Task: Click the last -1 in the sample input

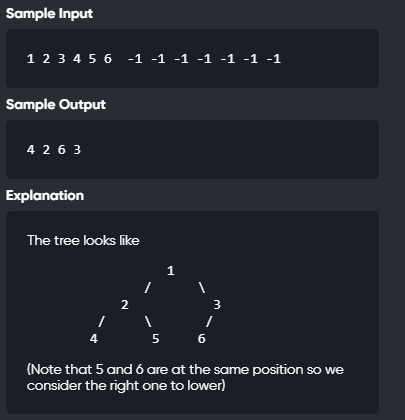Action: click(273, 59)
